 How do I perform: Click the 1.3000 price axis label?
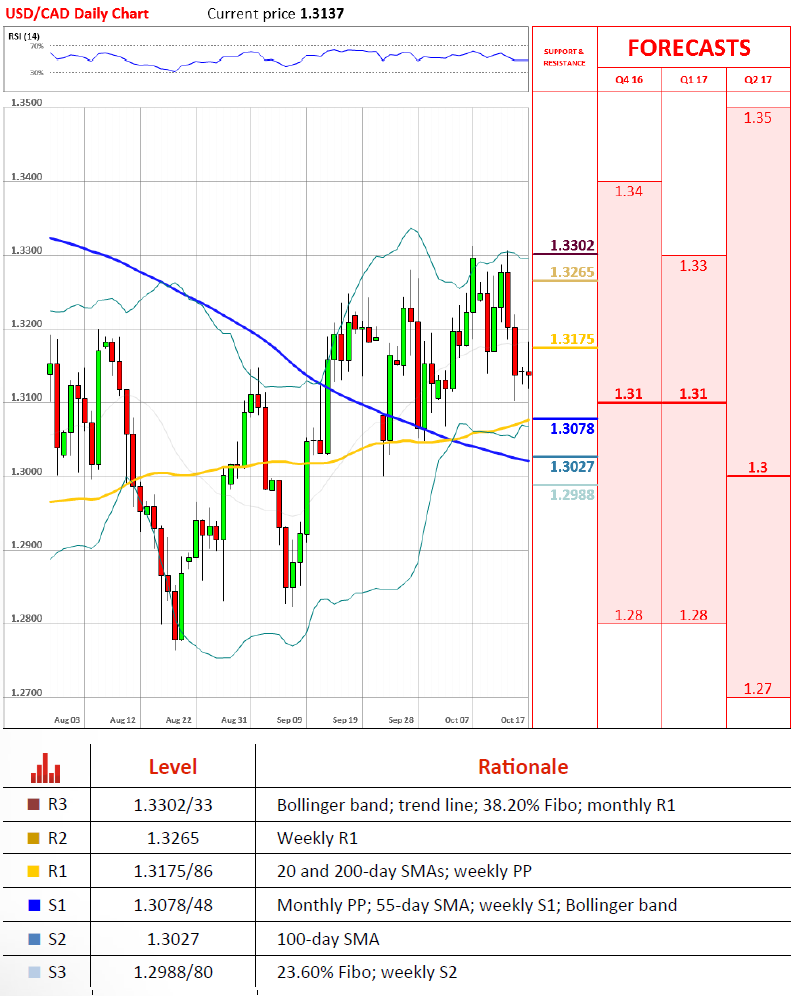click(x=27, y=471)
